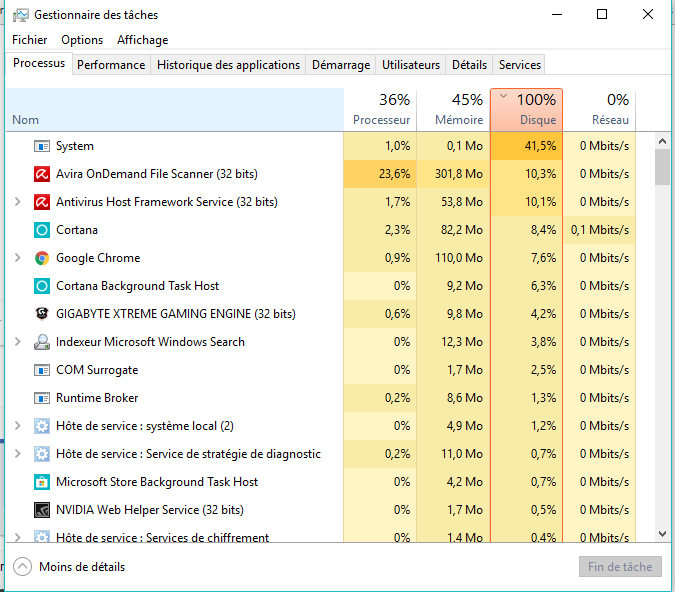Viewport: 675px width, 592px height.
Task: Click the Cortana process icon
Action: [x=42, y=230]
